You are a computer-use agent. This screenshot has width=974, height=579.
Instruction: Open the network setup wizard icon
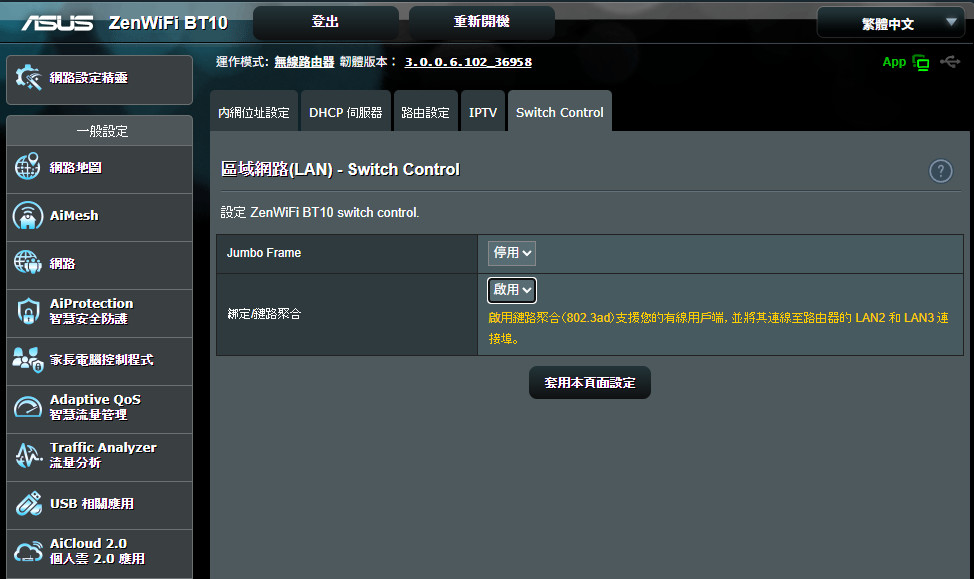click(28, 78)
